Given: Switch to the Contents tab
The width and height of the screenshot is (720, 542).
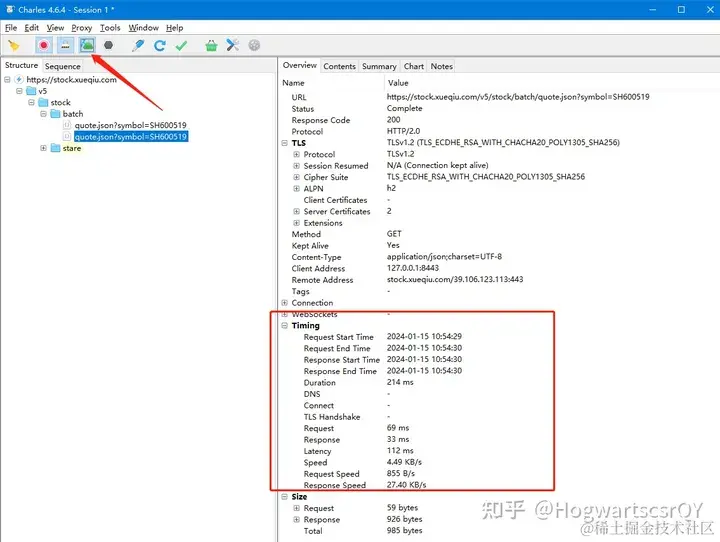Looking at the screenshot, I should (x=339, y=66).
